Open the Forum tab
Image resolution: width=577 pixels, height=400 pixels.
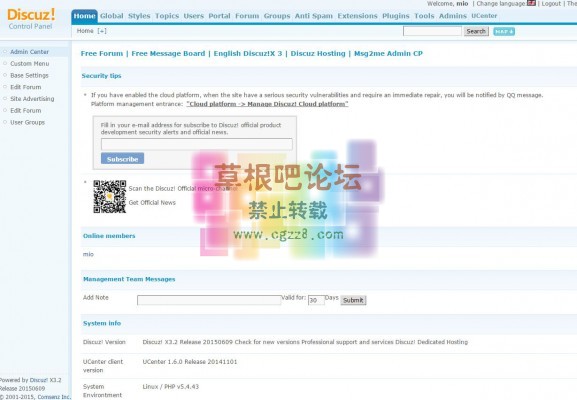(x=247, y=16)
